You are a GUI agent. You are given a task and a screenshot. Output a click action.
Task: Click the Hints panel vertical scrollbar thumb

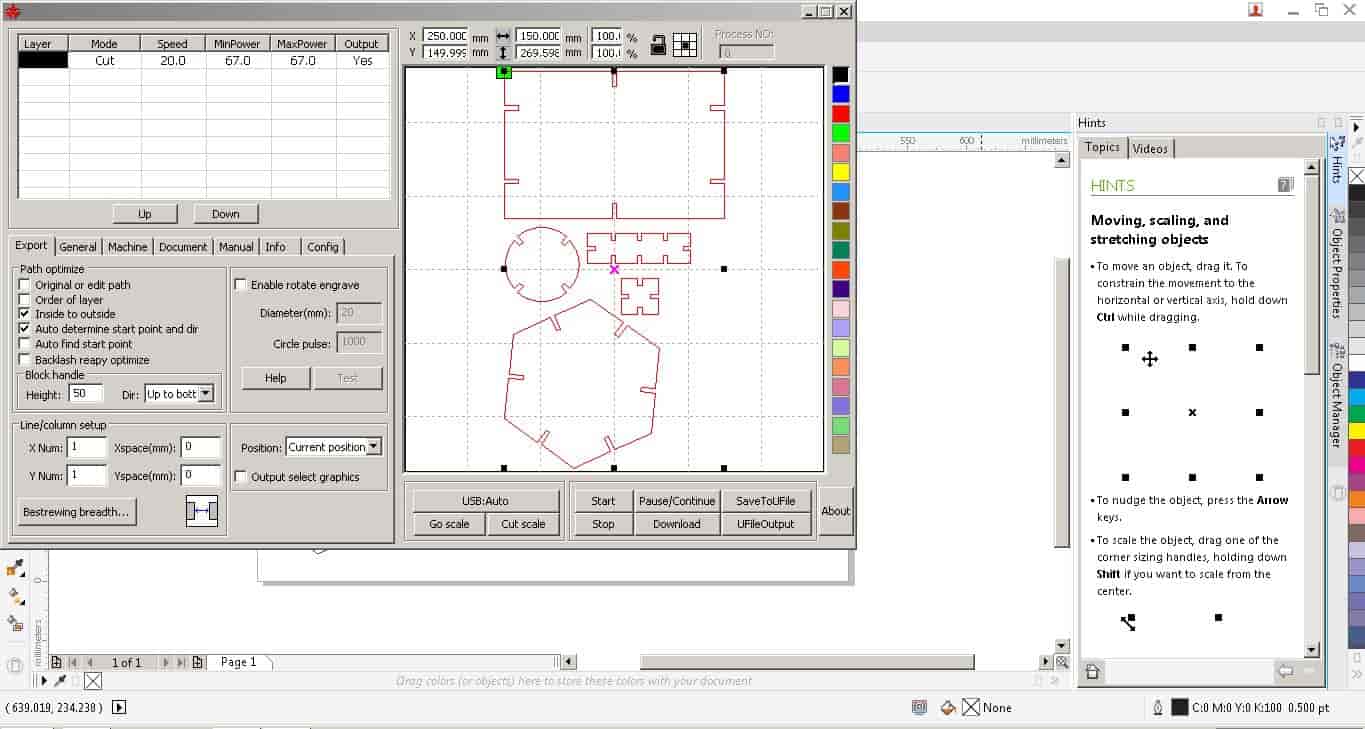click(1312, 276)
